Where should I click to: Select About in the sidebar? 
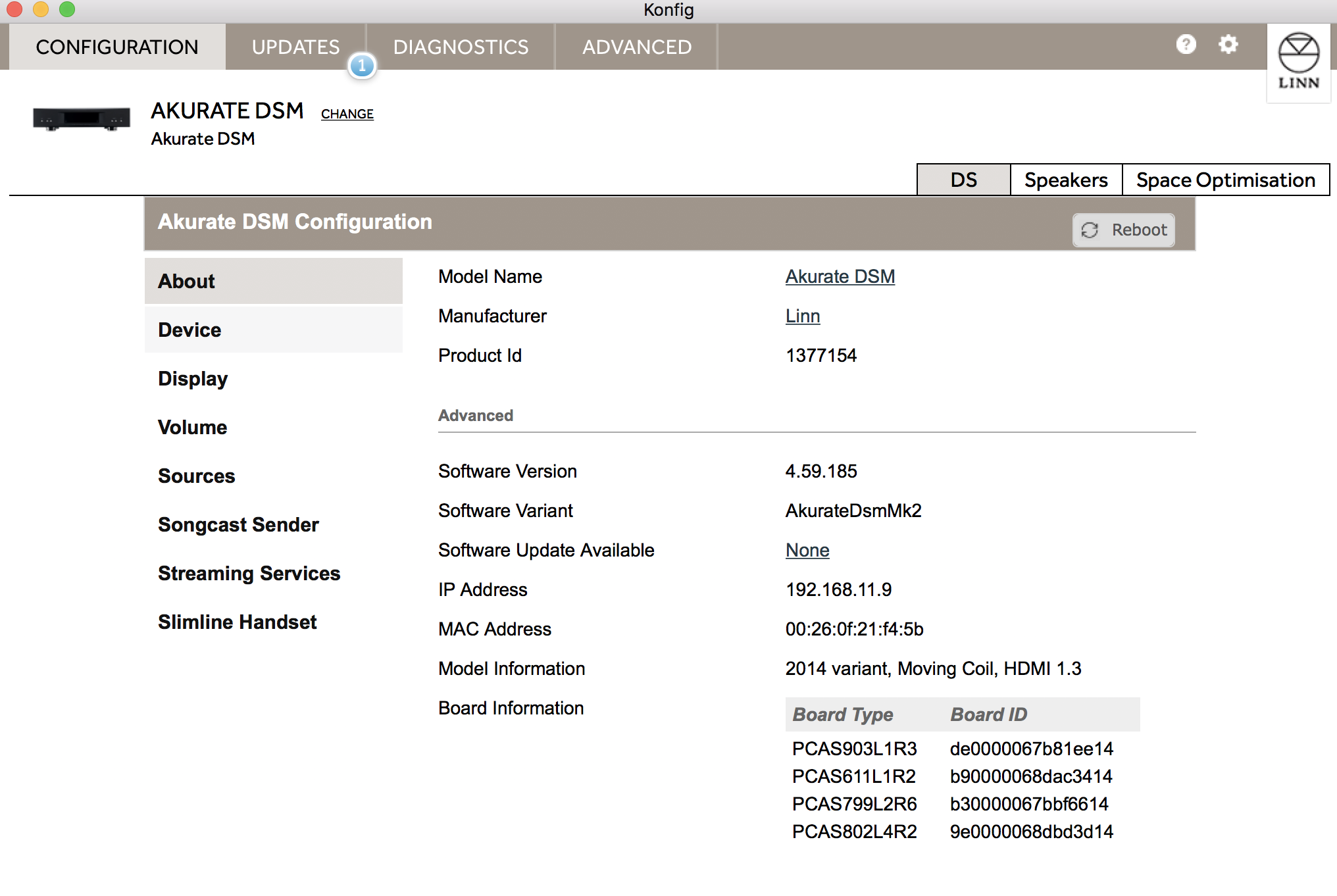click(274, 281)
